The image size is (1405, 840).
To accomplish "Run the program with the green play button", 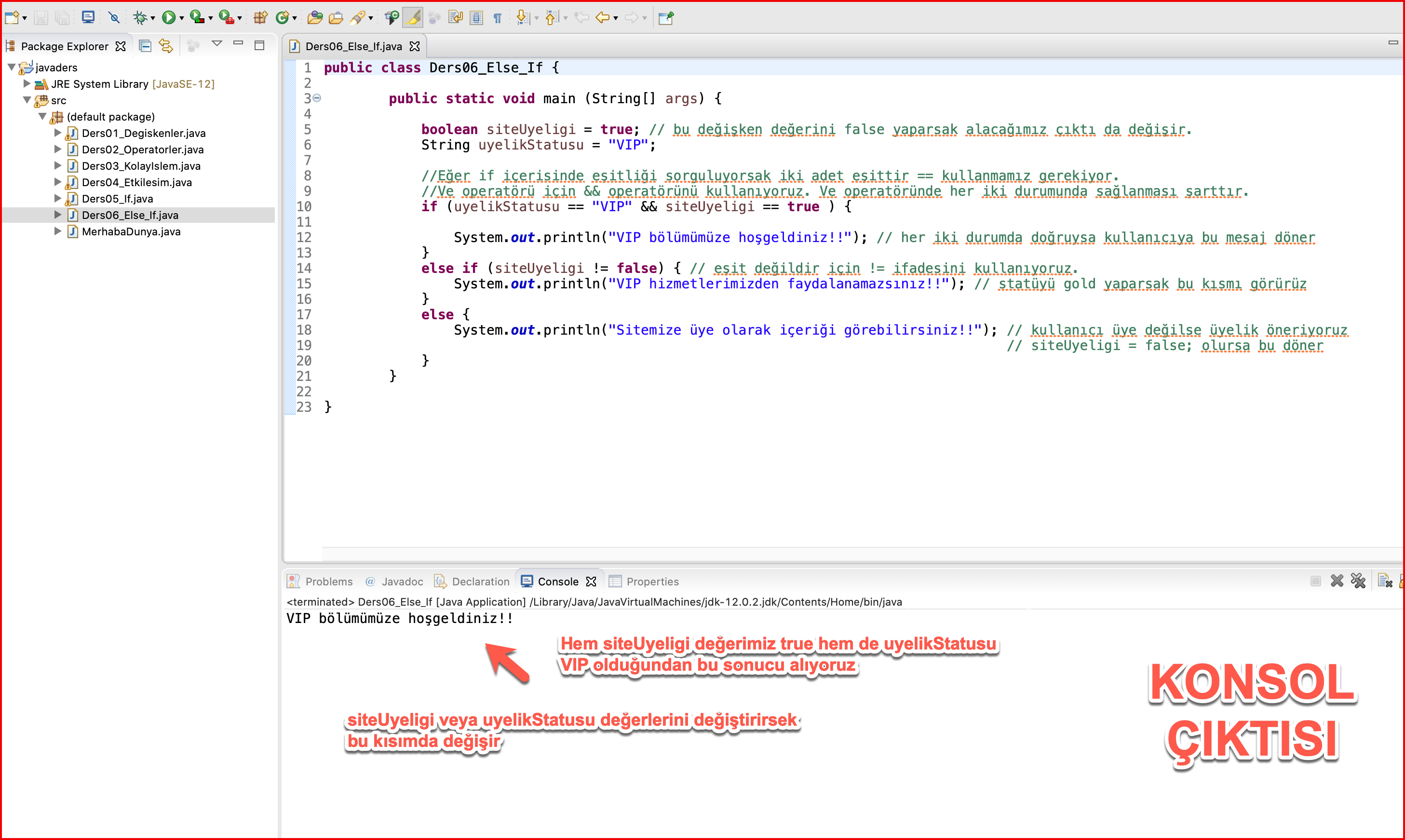I will (168, 18).
